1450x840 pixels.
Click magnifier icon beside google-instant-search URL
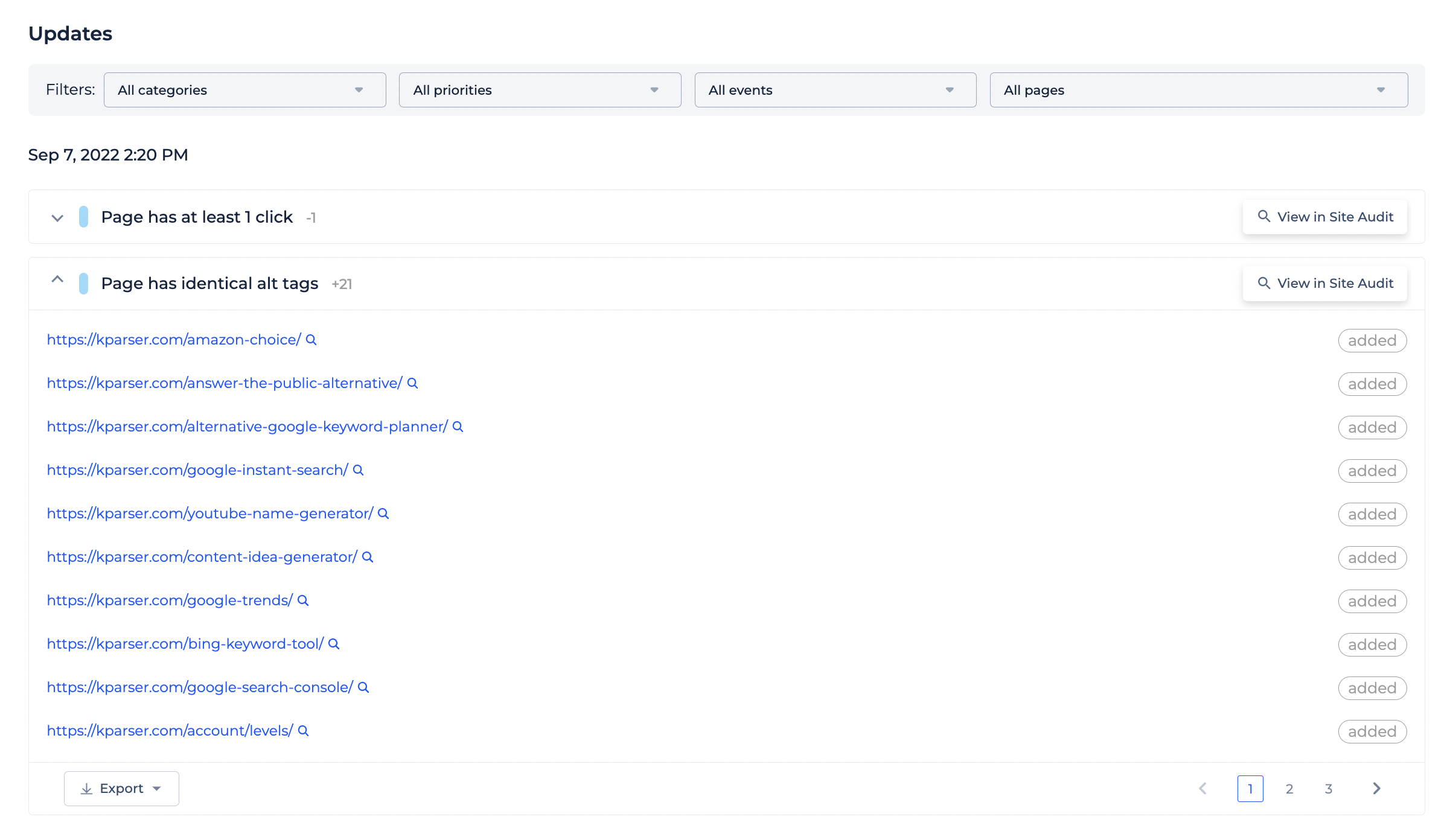[358, 470]
